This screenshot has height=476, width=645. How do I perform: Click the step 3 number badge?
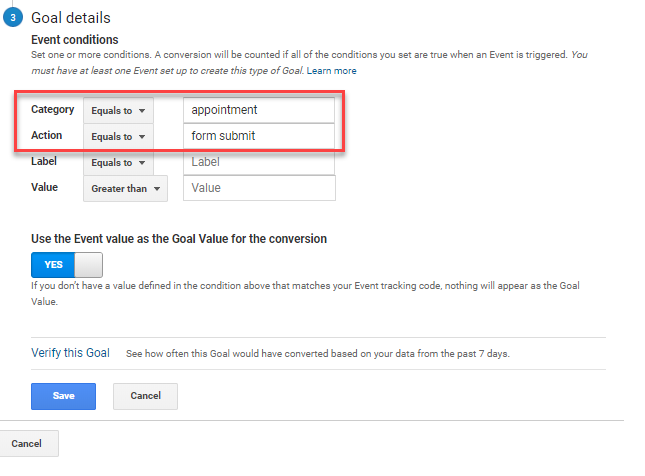click(x=14, y=19)
